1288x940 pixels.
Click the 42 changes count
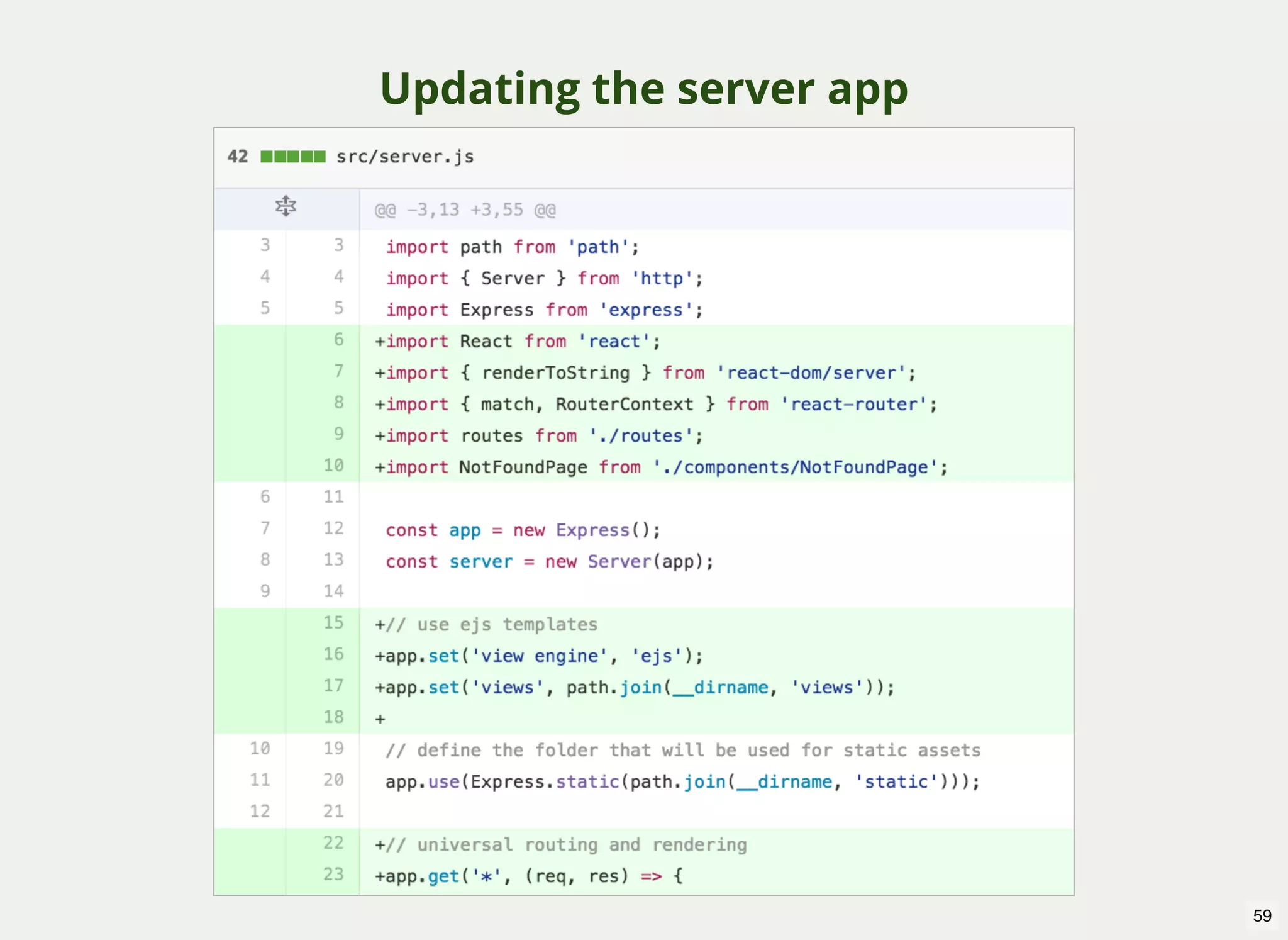[x=238, y=157]
